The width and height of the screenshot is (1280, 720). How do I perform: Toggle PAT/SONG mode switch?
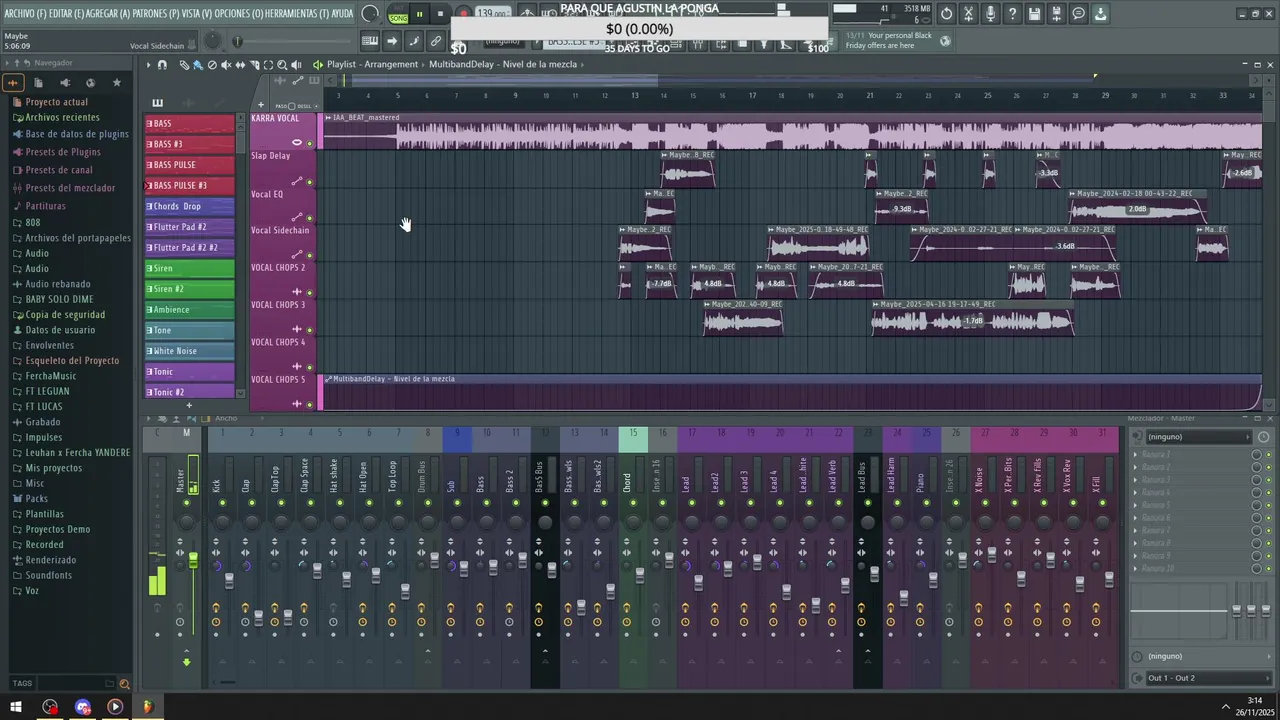point(398,14)
